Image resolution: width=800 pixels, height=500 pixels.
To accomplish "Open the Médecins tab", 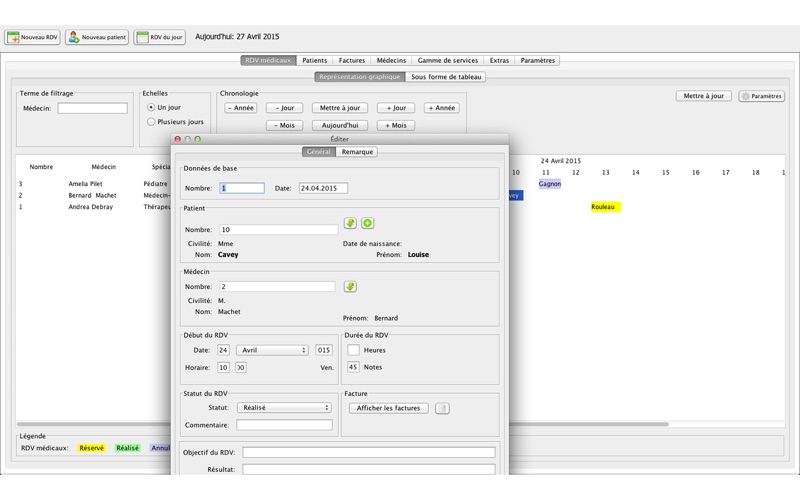I will (391, 60).
